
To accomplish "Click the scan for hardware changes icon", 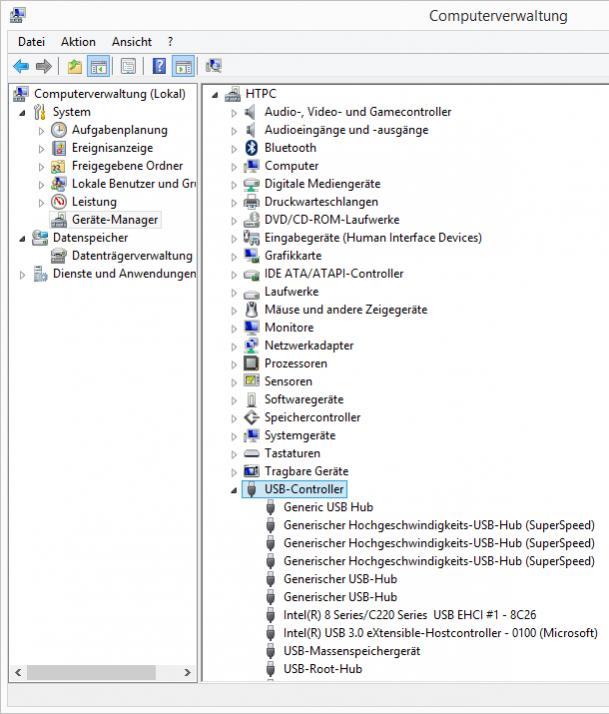I will tap(213, 66).
